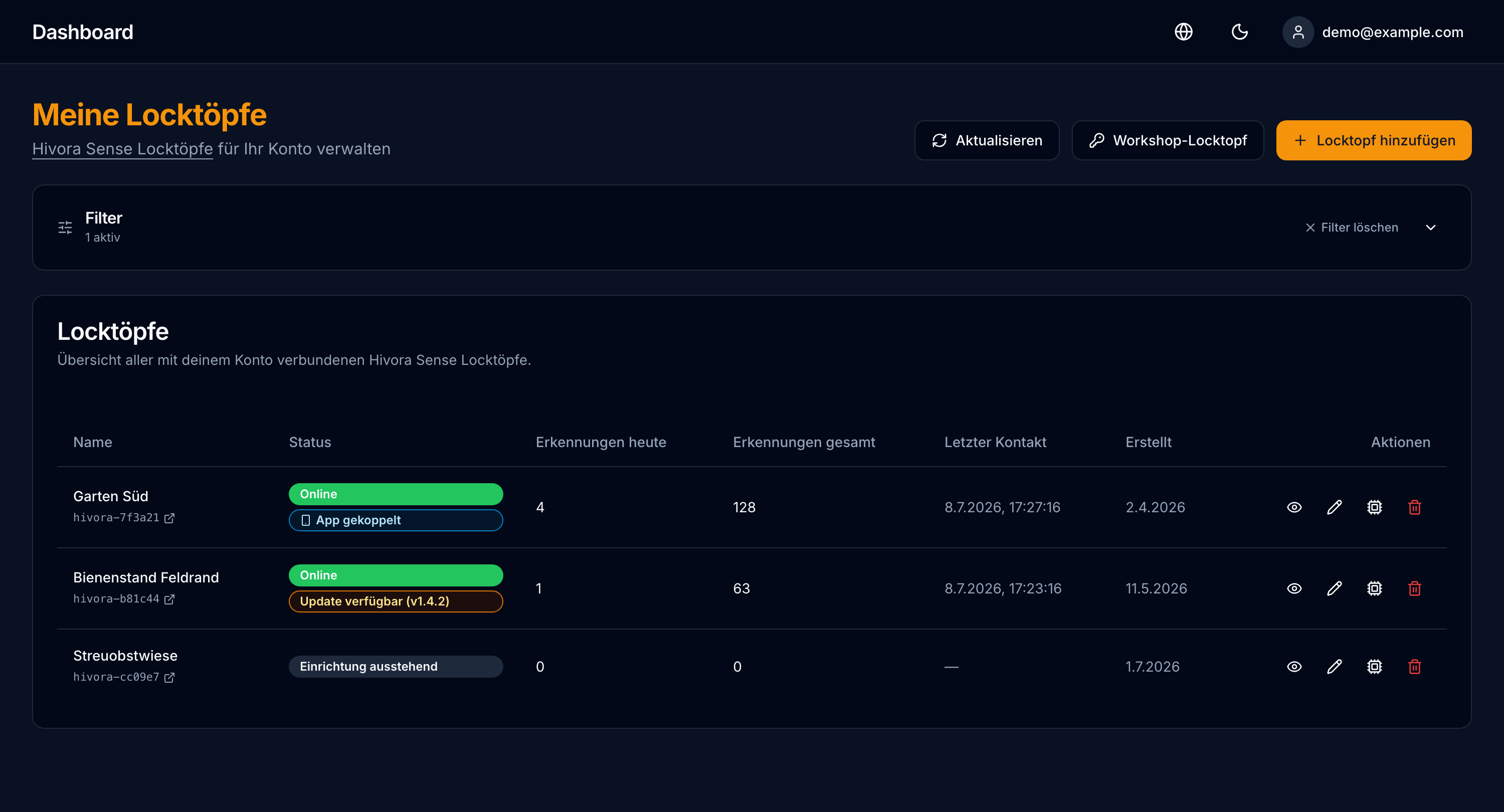Image resolution: width=1504 pixels, height=812 pixels.
Task: Click Erkennungen heute column header
Action: 601,443
